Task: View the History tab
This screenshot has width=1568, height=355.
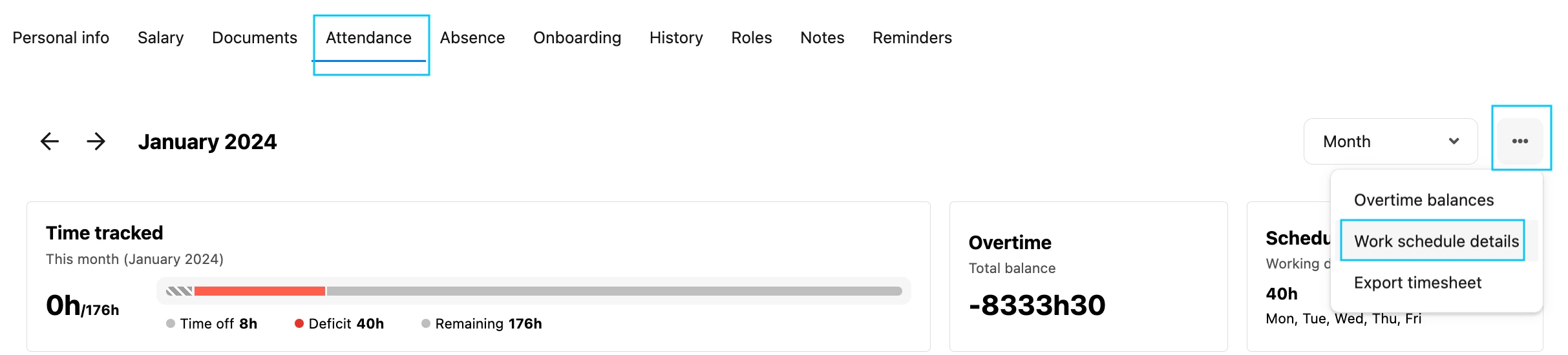Action: 676,37
